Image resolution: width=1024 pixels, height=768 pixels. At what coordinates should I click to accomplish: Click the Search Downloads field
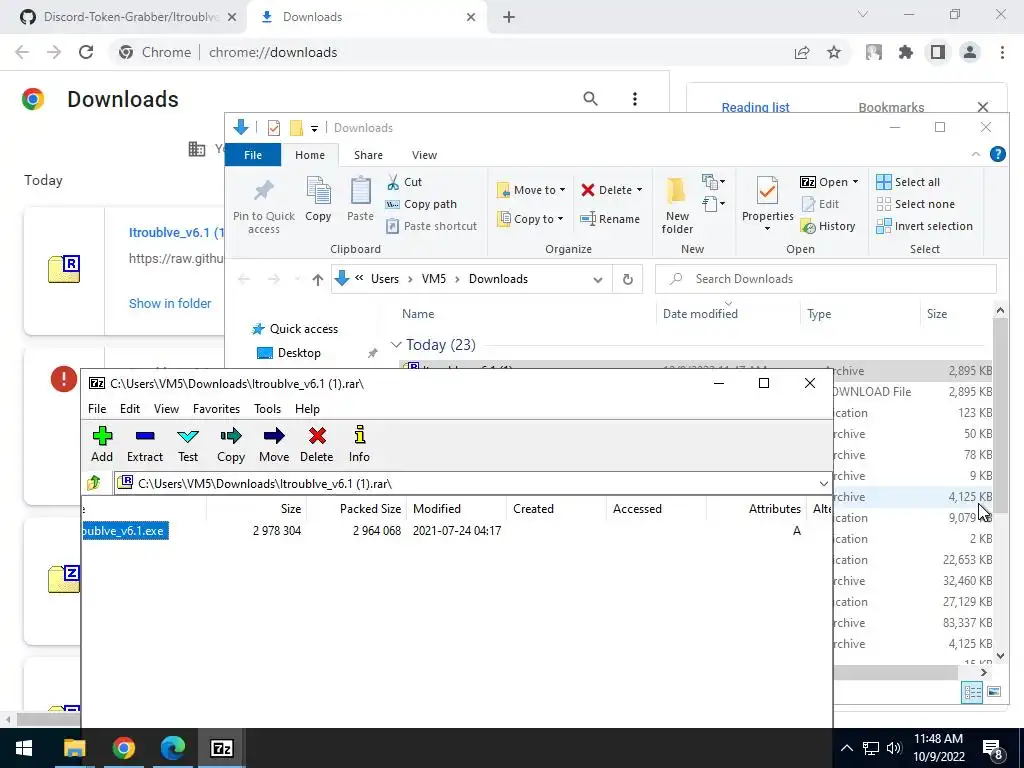tap(825, 279)
